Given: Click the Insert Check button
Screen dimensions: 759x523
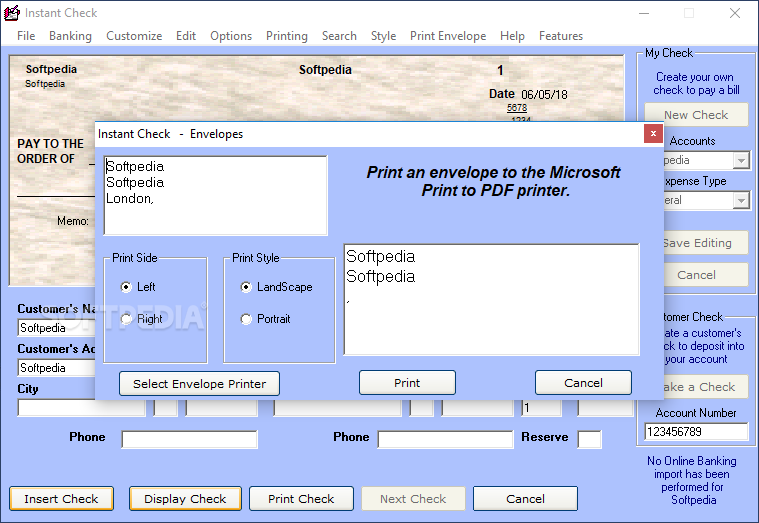Looking at the screenshot, I should coord(61,499).
